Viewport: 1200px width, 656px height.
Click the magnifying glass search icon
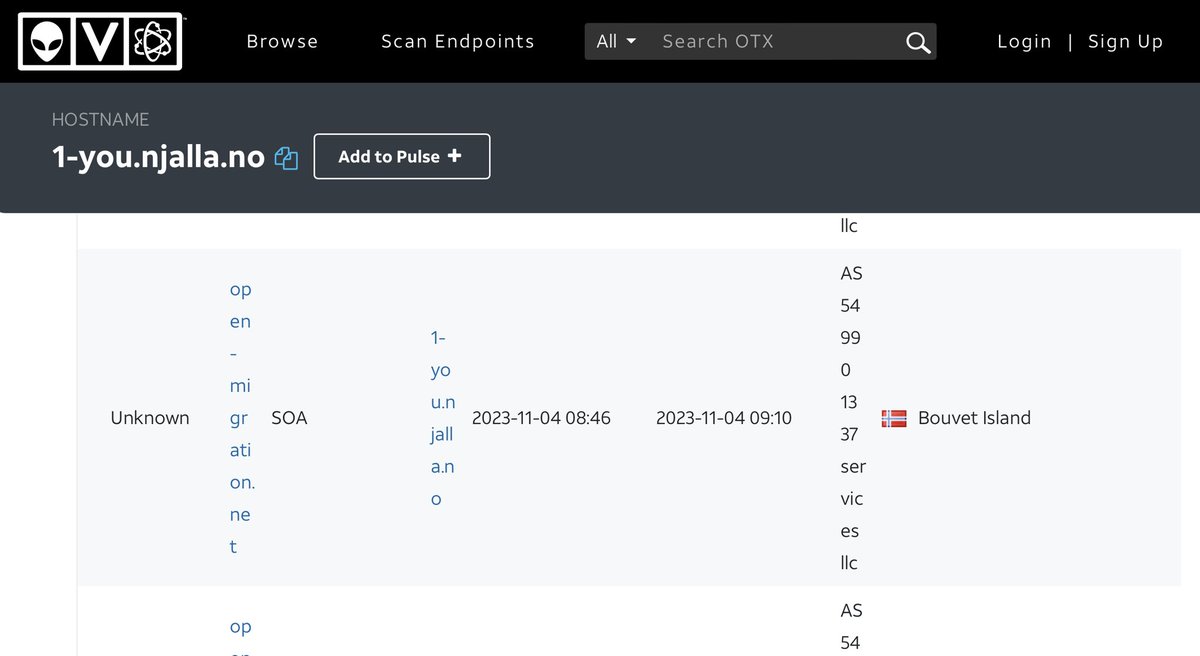coord(917,42)
